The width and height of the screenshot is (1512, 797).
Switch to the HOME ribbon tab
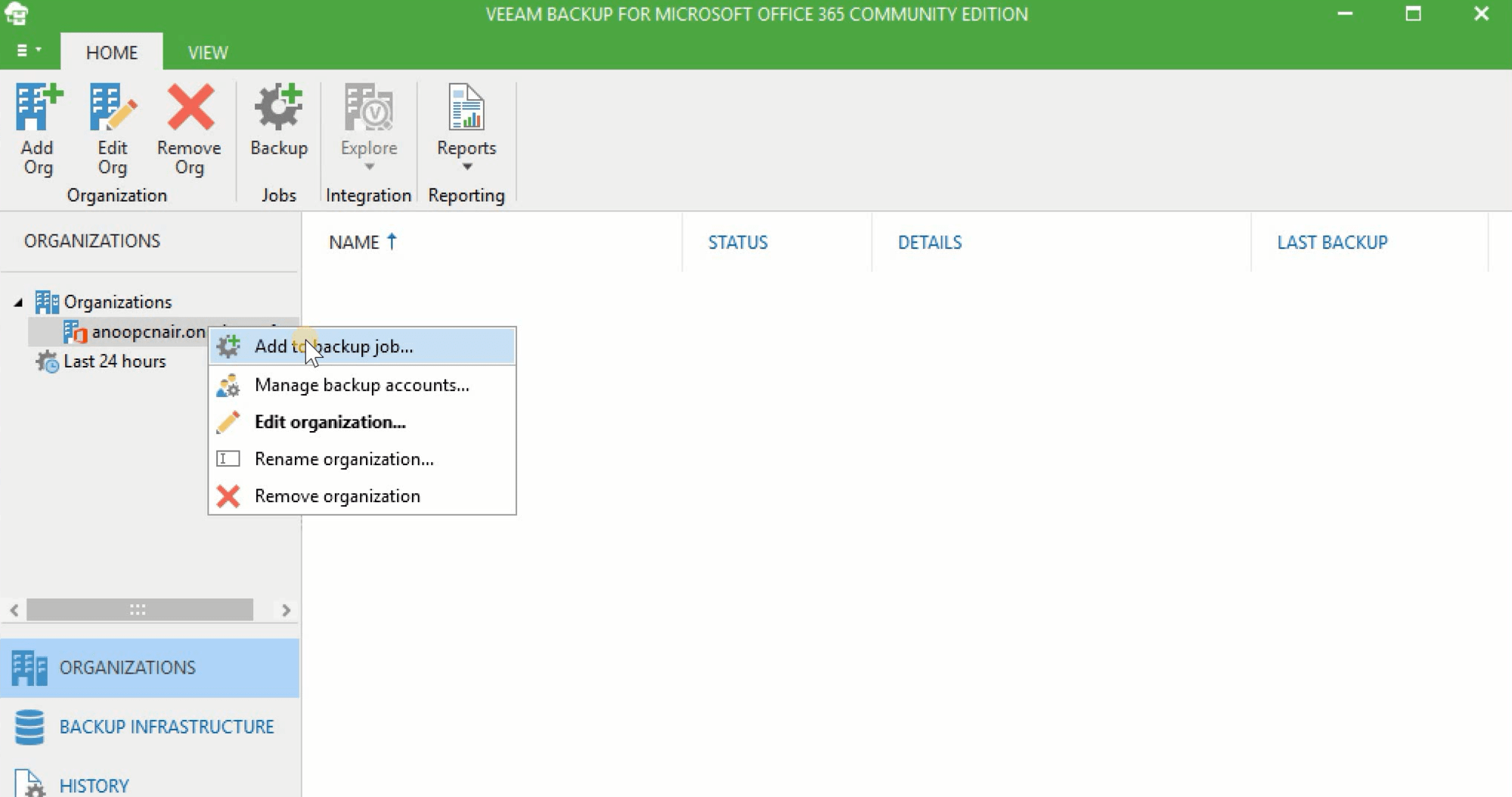(112, 52)
